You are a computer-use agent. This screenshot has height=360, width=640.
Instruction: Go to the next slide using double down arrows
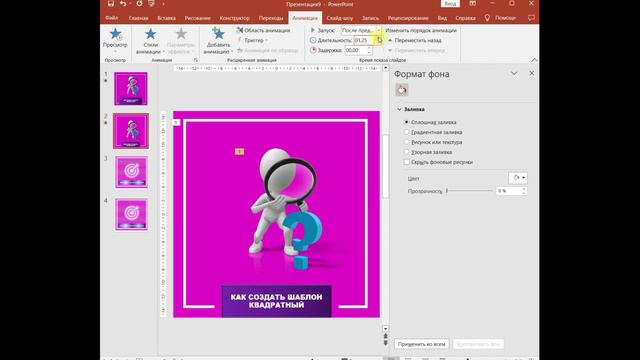coord(385,343)
